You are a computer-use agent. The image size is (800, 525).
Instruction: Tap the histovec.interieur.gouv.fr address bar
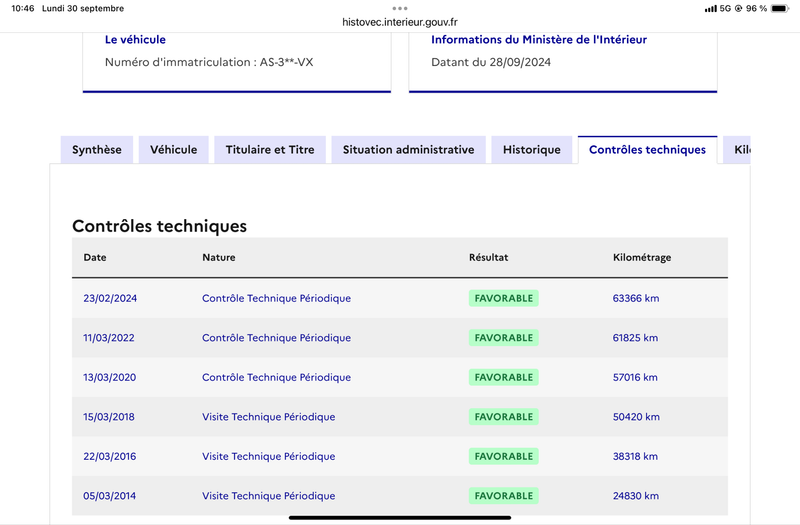pos(399,22)
